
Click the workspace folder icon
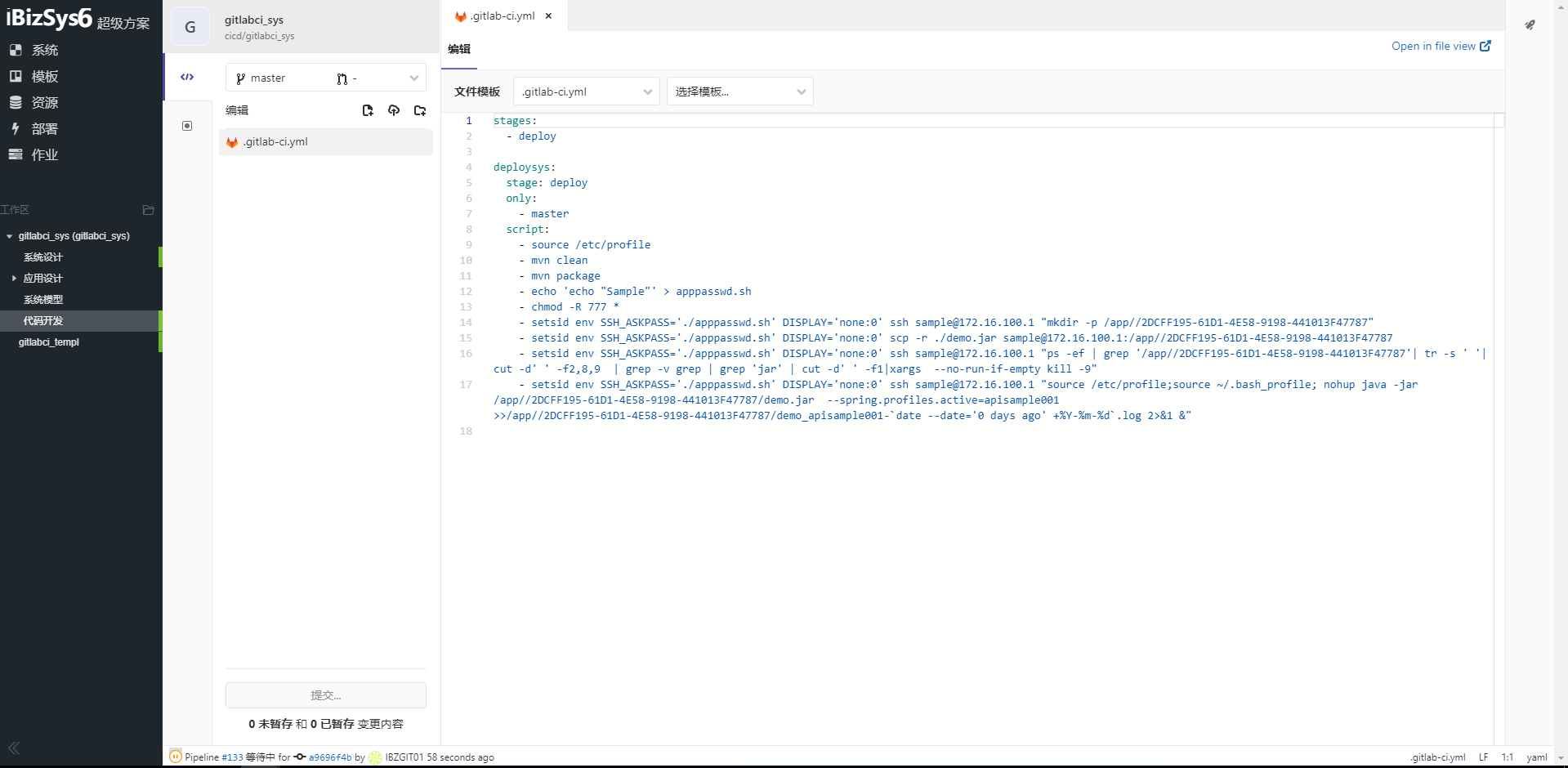pyautogui.click(x=148, y=210)
